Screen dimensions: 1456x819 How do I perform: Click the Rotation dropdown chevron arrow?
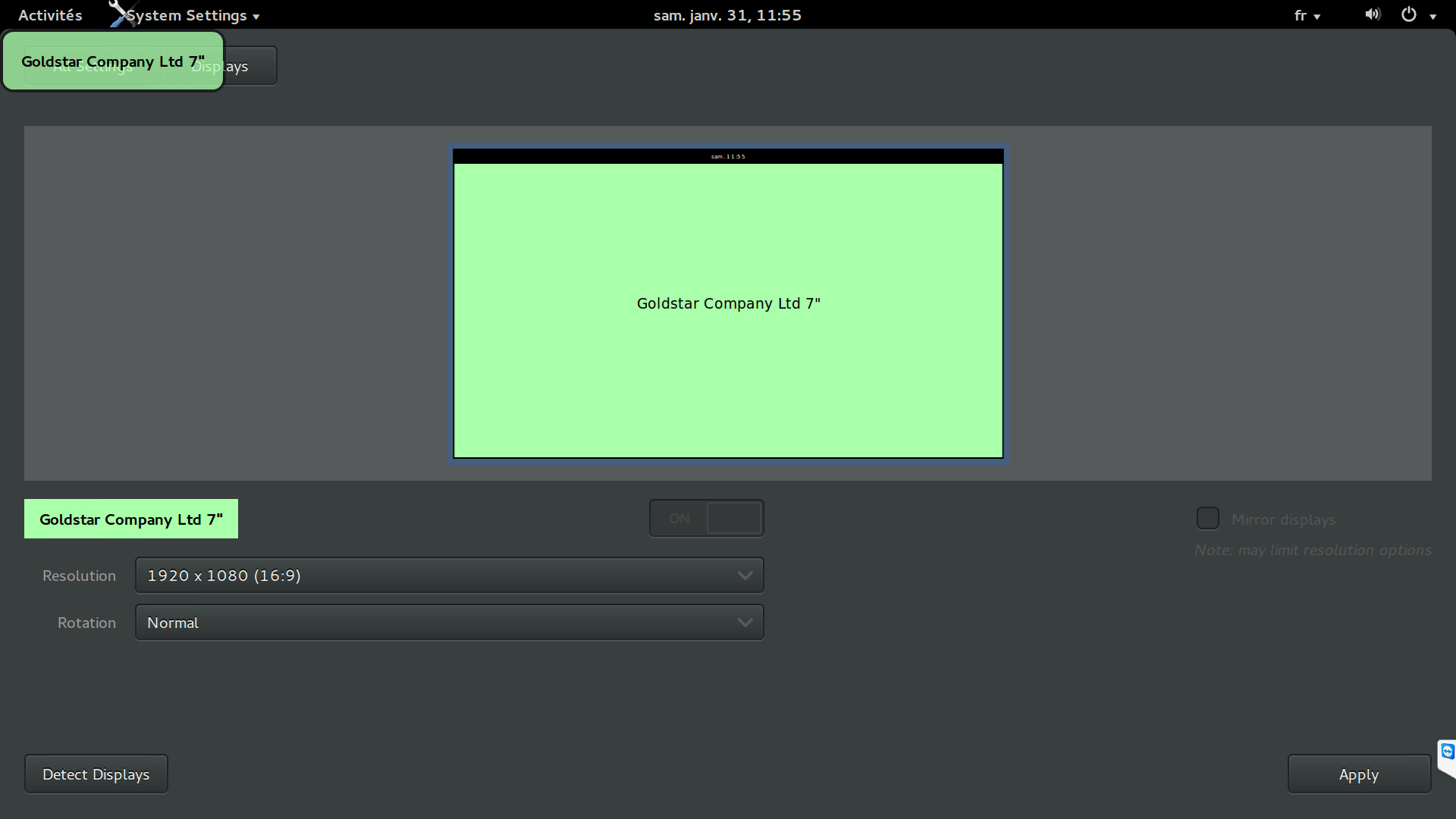point(745,623)
